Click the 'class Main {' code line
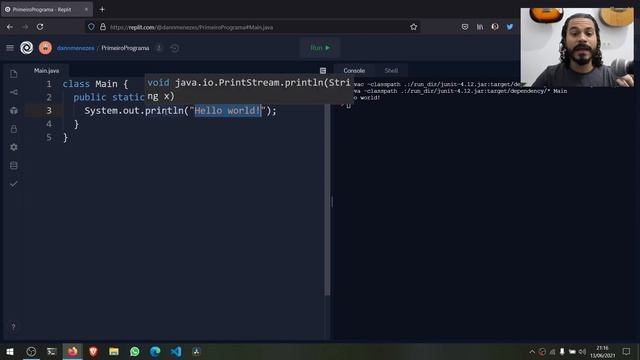Screen dimensions: 640x360 tap(95, 84)
